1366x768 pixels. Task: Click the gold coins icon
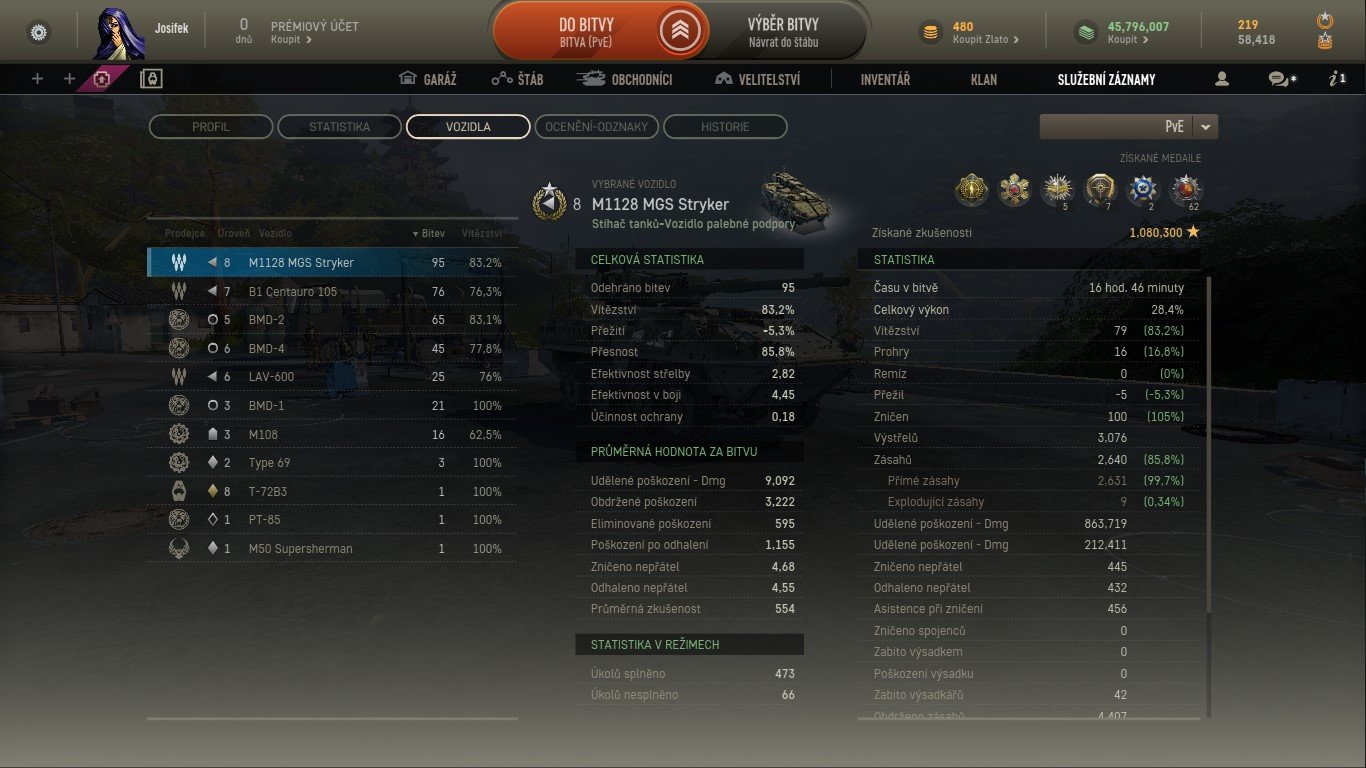[x=930, y=33]
